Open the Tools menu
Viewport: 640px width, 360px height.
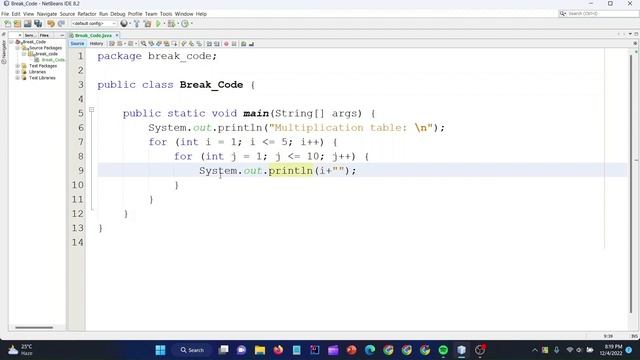tap(166, 14)
